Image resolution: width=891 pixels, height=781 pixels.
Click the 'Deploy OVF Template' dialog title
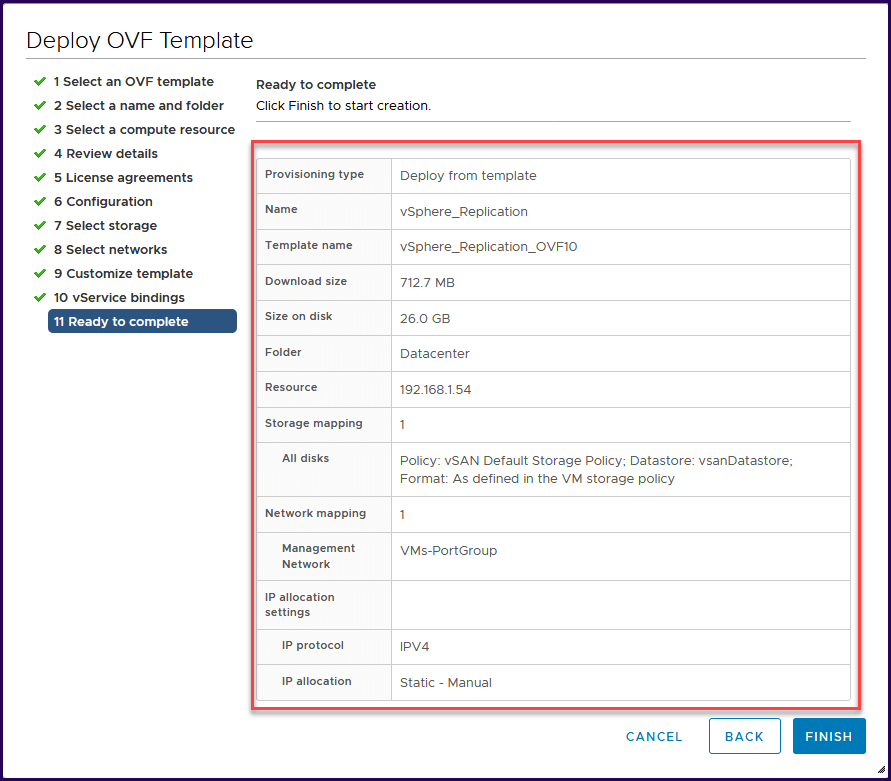tap(140, 40)
